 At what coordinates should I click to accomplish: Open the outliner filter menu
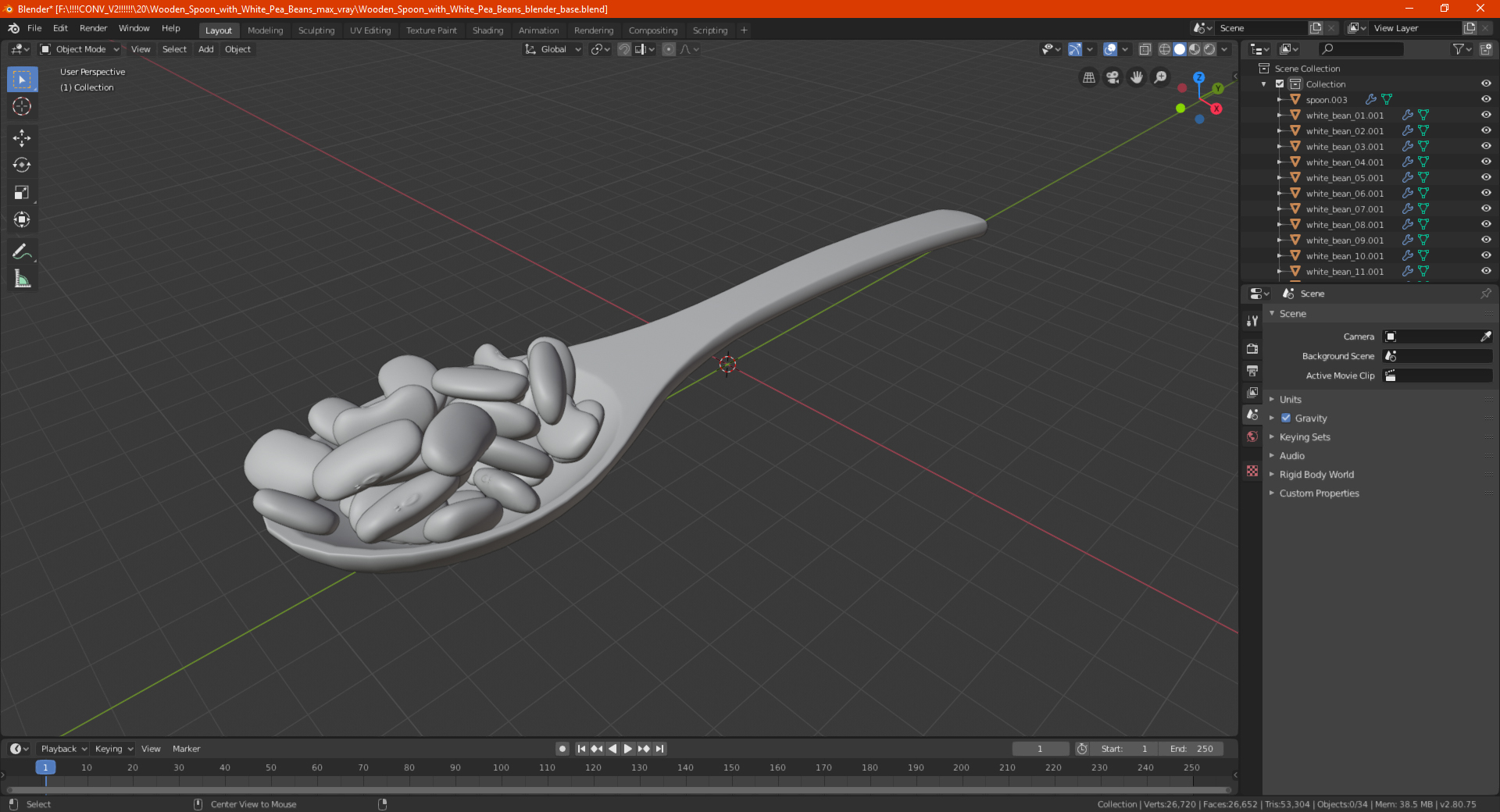click(x=1462, y=49)
